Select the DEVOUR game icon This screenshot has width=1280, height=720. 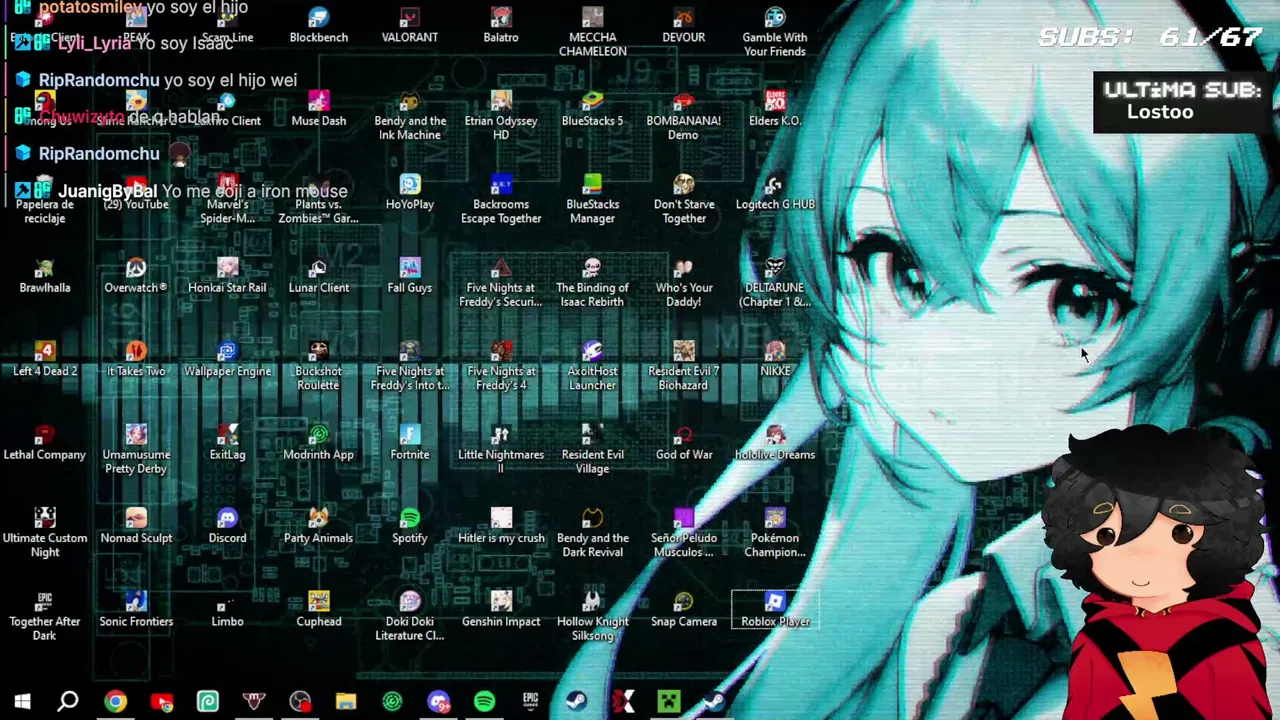click(x=684, y=26)
